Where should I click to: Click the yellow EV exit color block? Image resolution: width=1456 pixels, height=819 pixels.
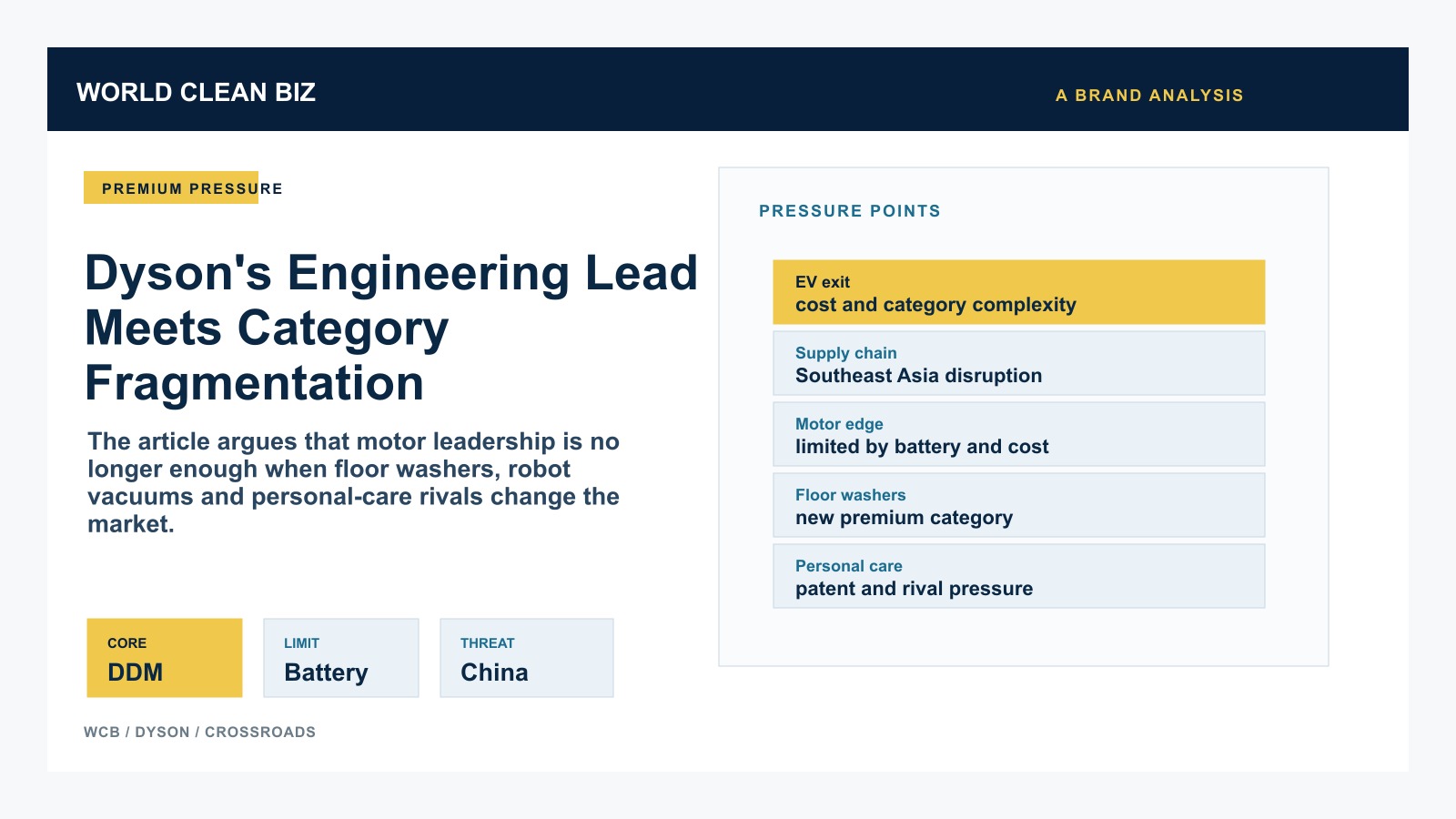click(x=1019, y=292)
